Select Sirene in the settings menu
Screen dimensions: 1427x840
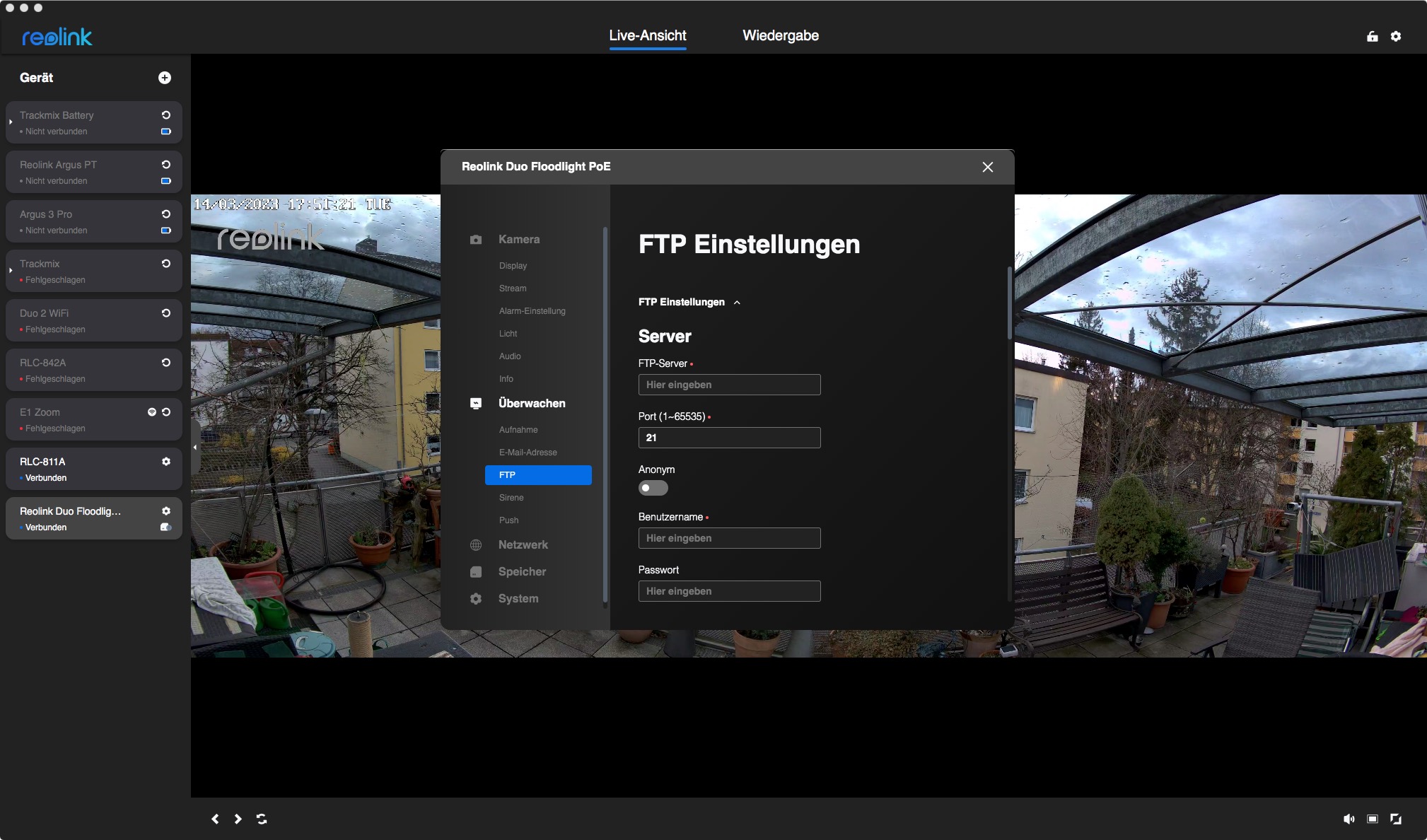511,498
